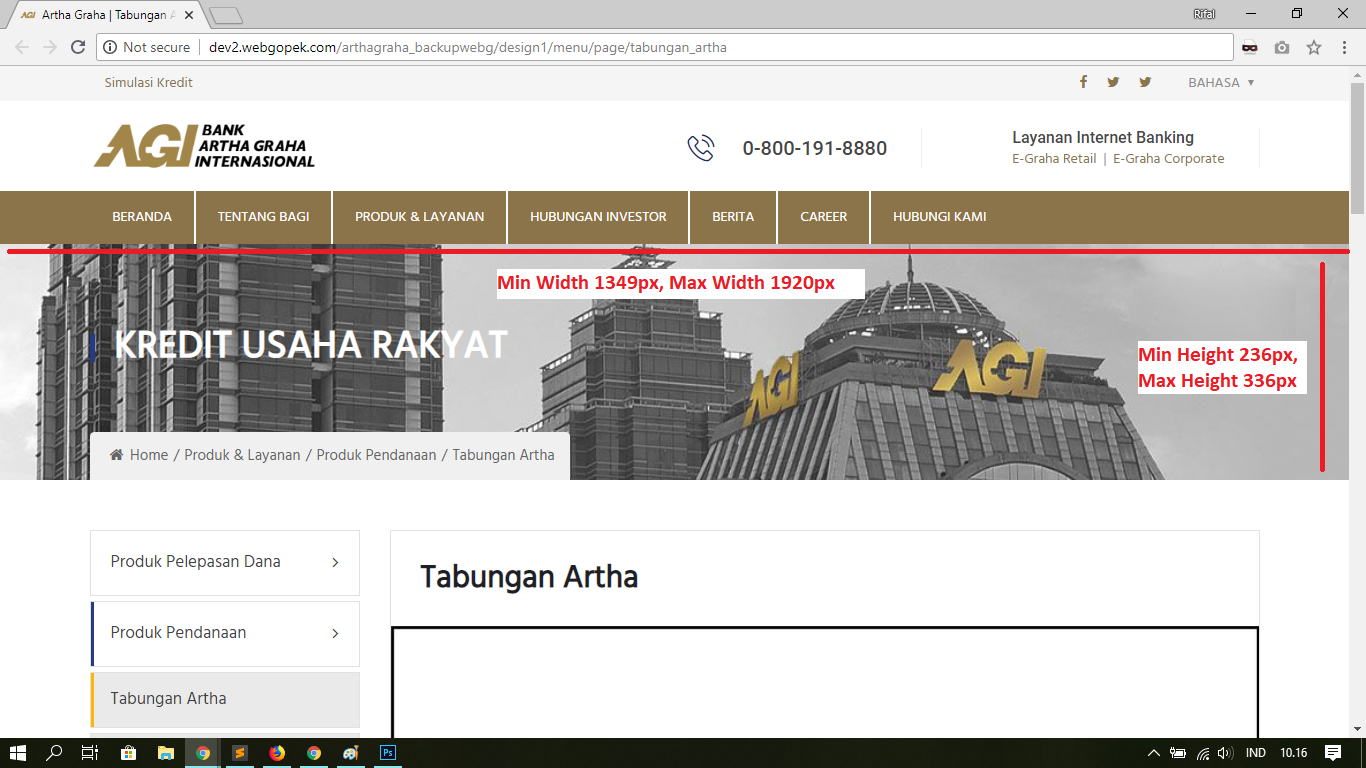Open the PRODUK & LAYANAN menu
This screenshot has width=1366, height=768.
click(420, 217)
